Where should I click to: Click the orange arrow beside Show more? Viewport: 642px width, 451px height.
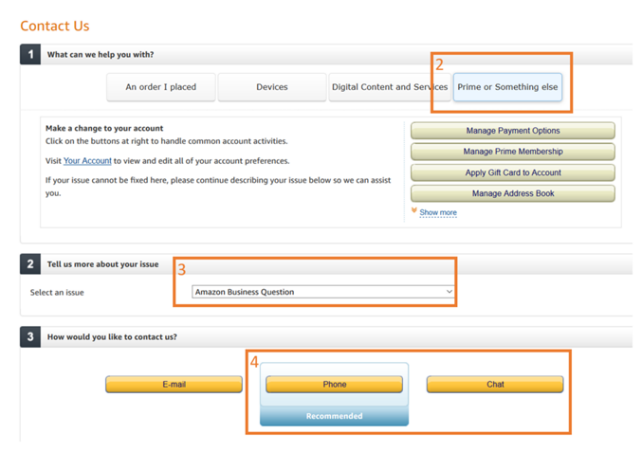click(x=414, y=212)
